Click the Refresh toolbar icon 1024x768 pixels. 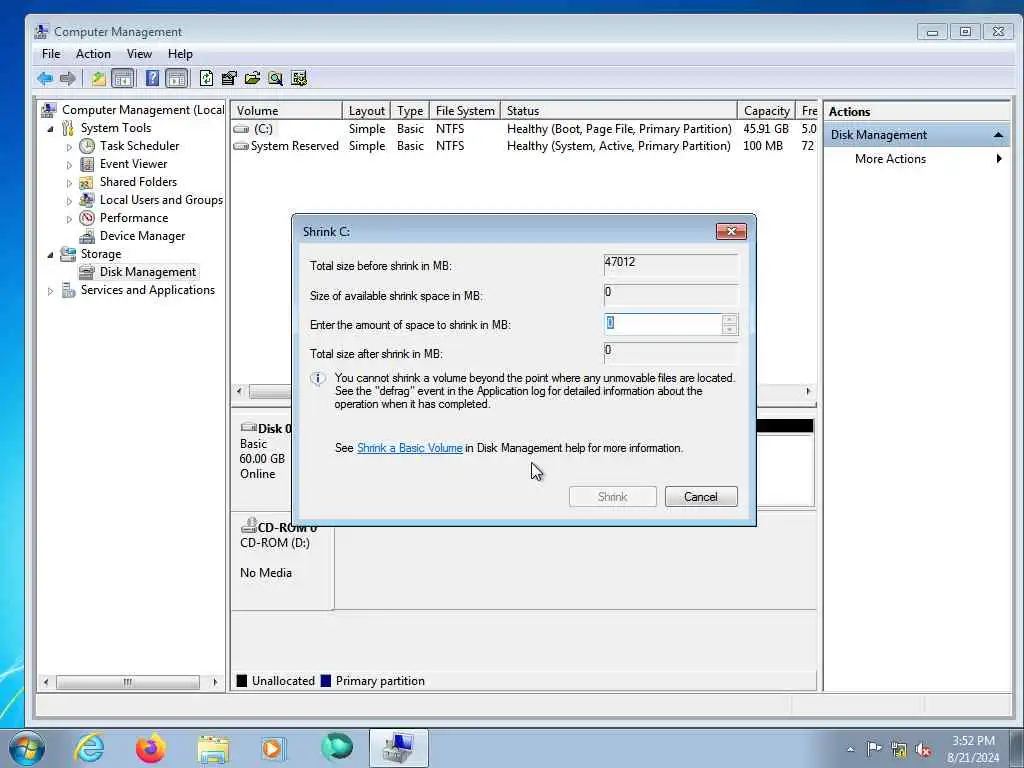(206, 79)
